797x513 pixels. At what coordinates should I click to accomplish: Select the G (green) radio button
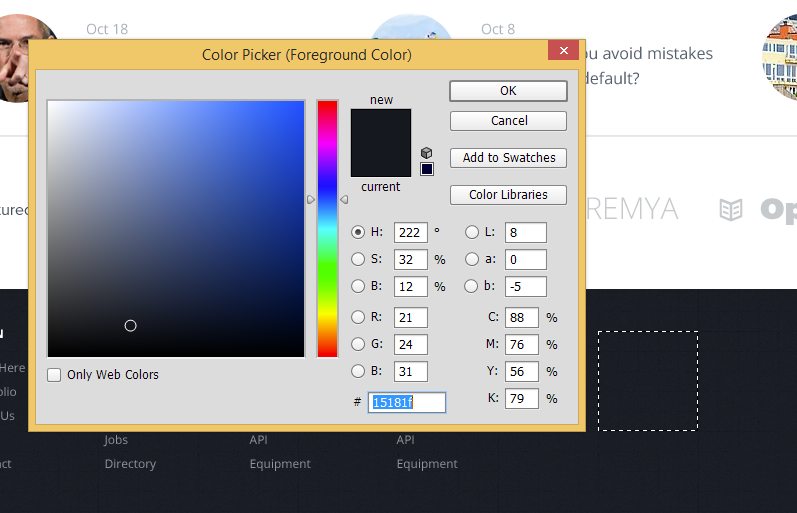[x=358, y=344]
